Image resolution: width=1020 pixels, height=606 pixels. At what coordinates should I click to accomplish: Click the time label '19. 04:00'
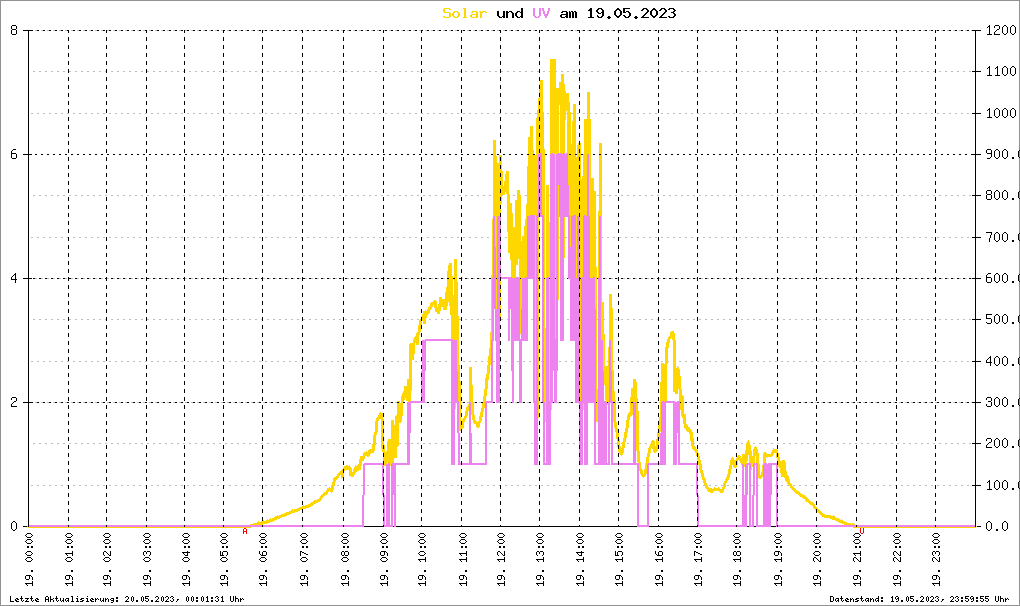[187, 560]
